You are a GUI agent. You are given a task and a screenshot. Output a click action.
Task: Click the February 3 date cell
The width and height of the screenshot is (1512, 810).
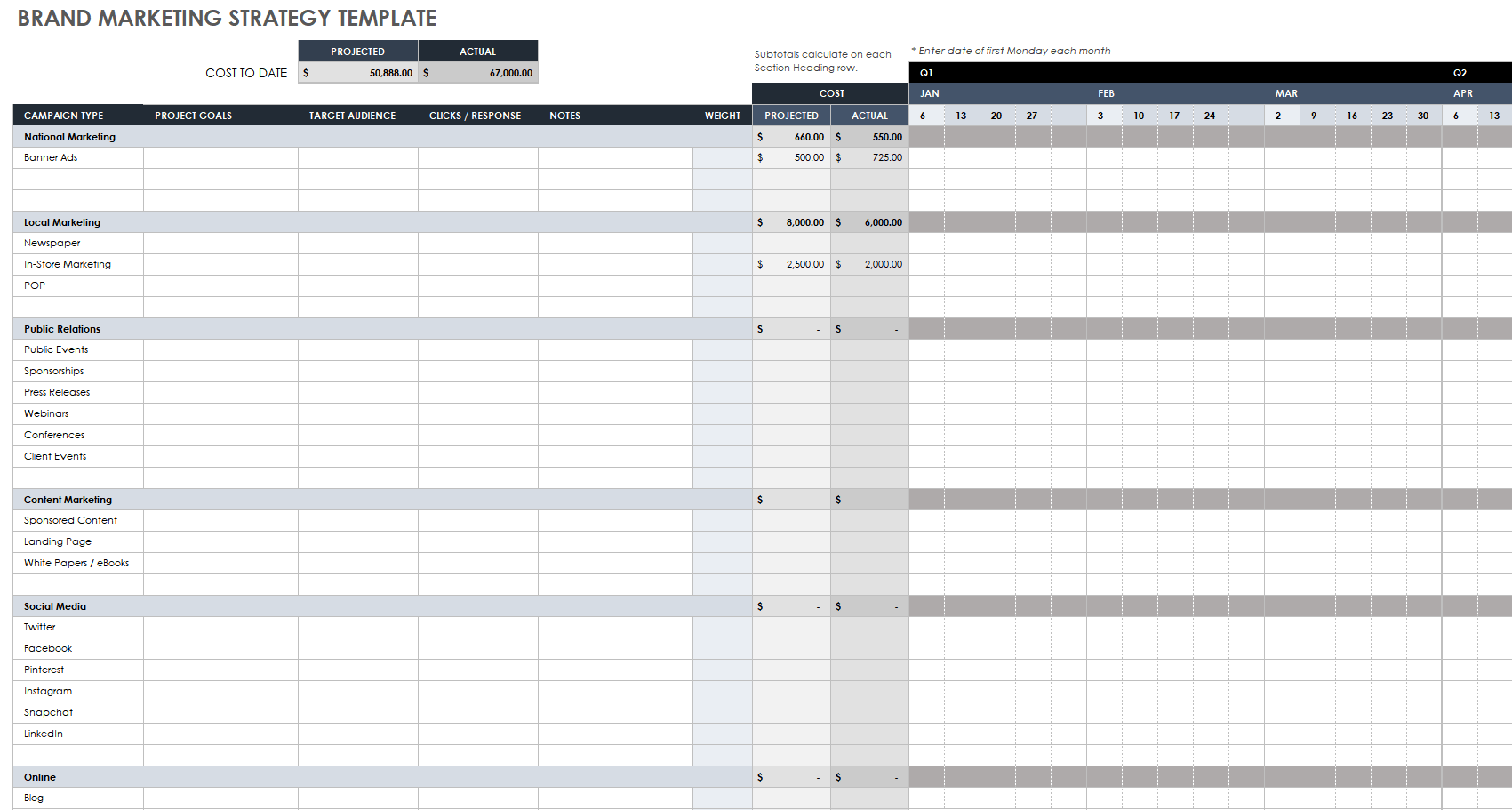coord(1104,116)
